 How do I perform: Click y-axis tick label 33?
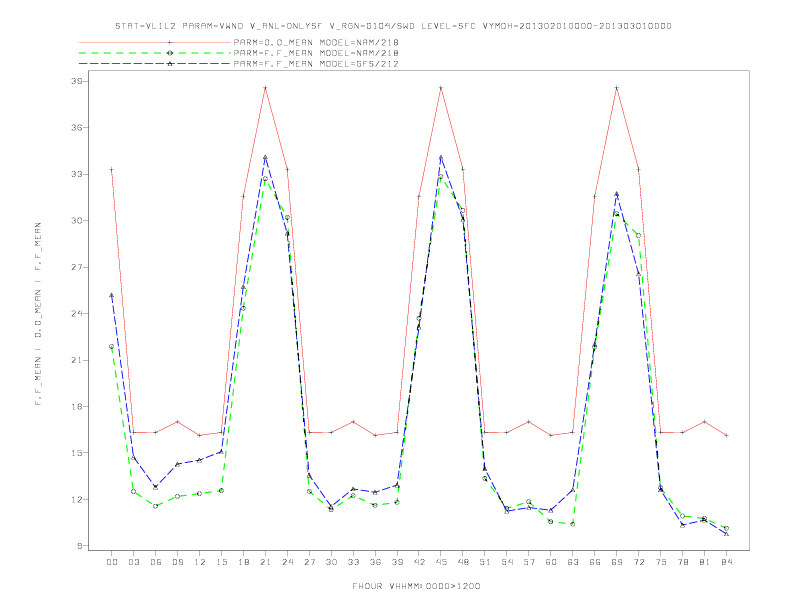(x=76, y=174)
